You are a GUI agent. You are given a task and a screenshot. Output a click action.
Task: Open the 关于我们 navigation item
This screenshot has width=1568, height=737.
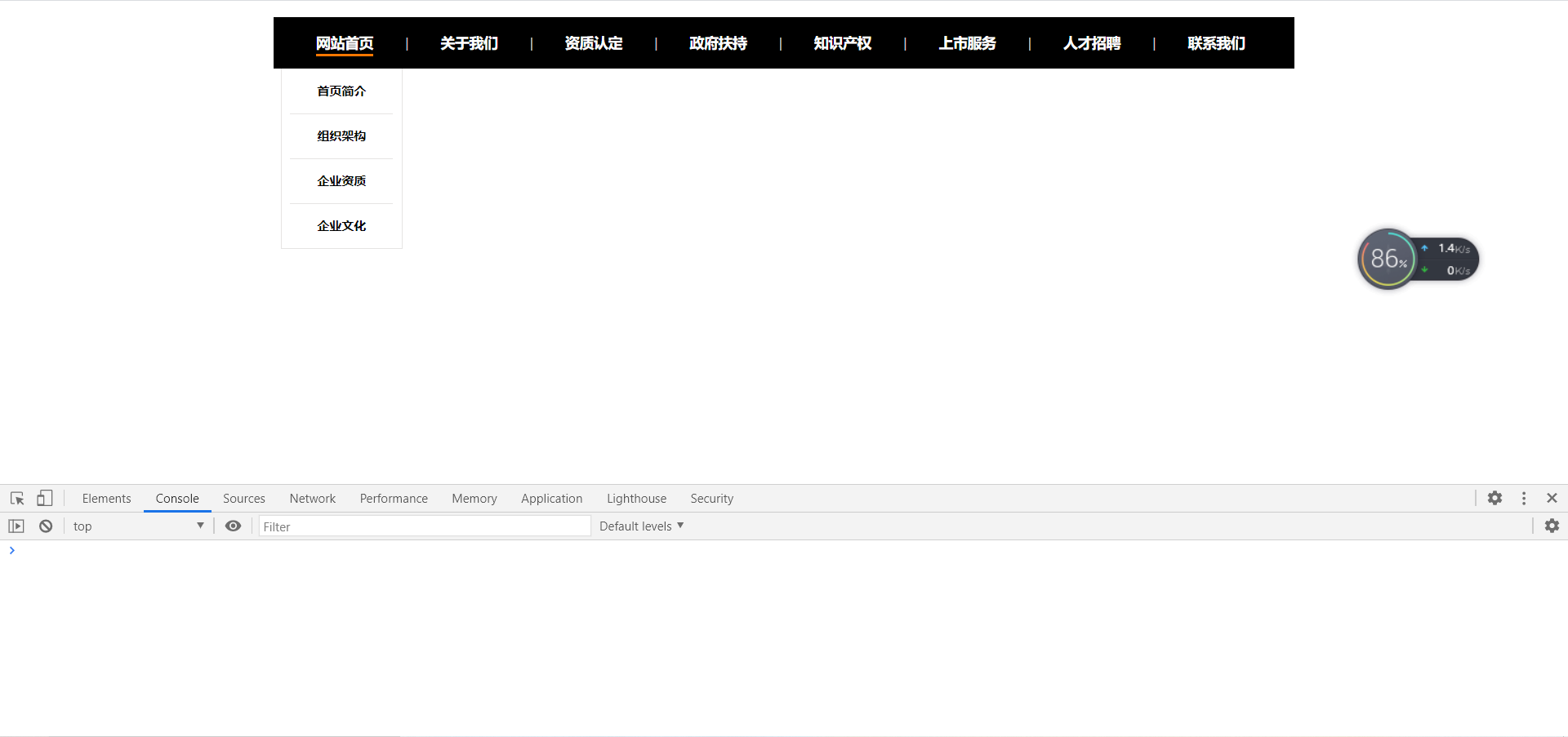tap(470, 43)
